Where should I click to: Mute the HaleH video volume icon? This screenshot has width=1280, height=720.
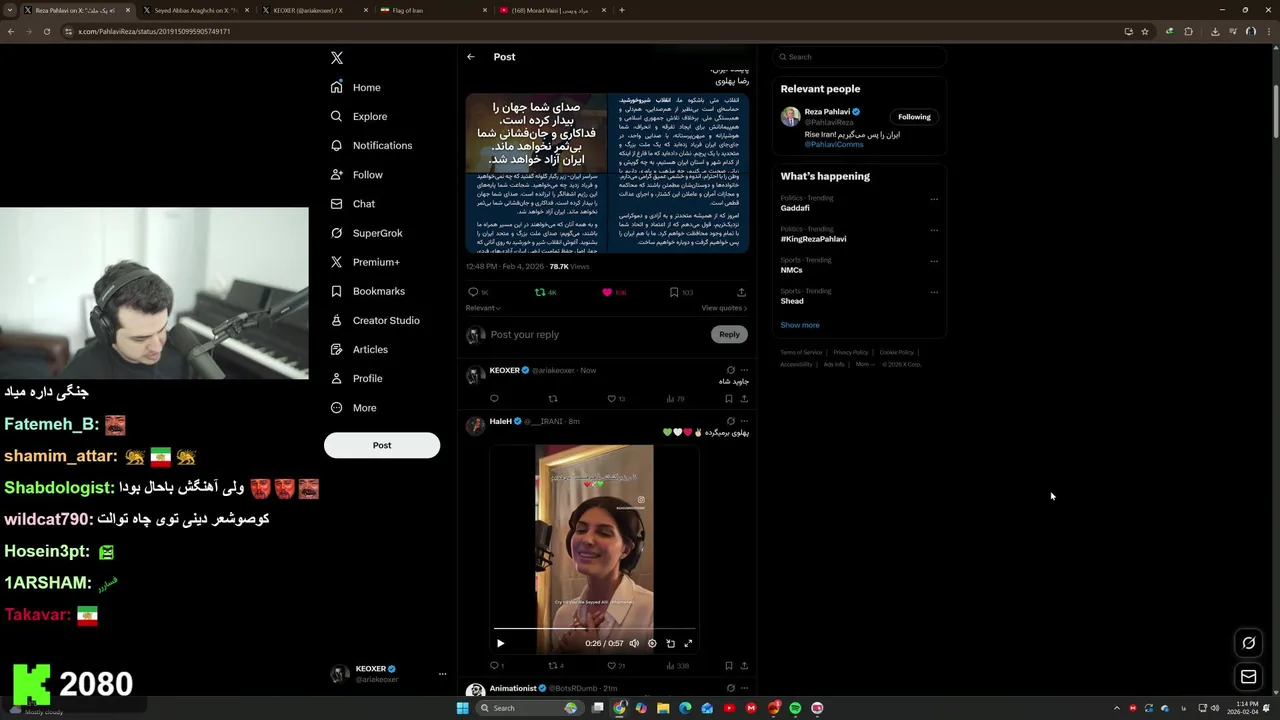634,643
